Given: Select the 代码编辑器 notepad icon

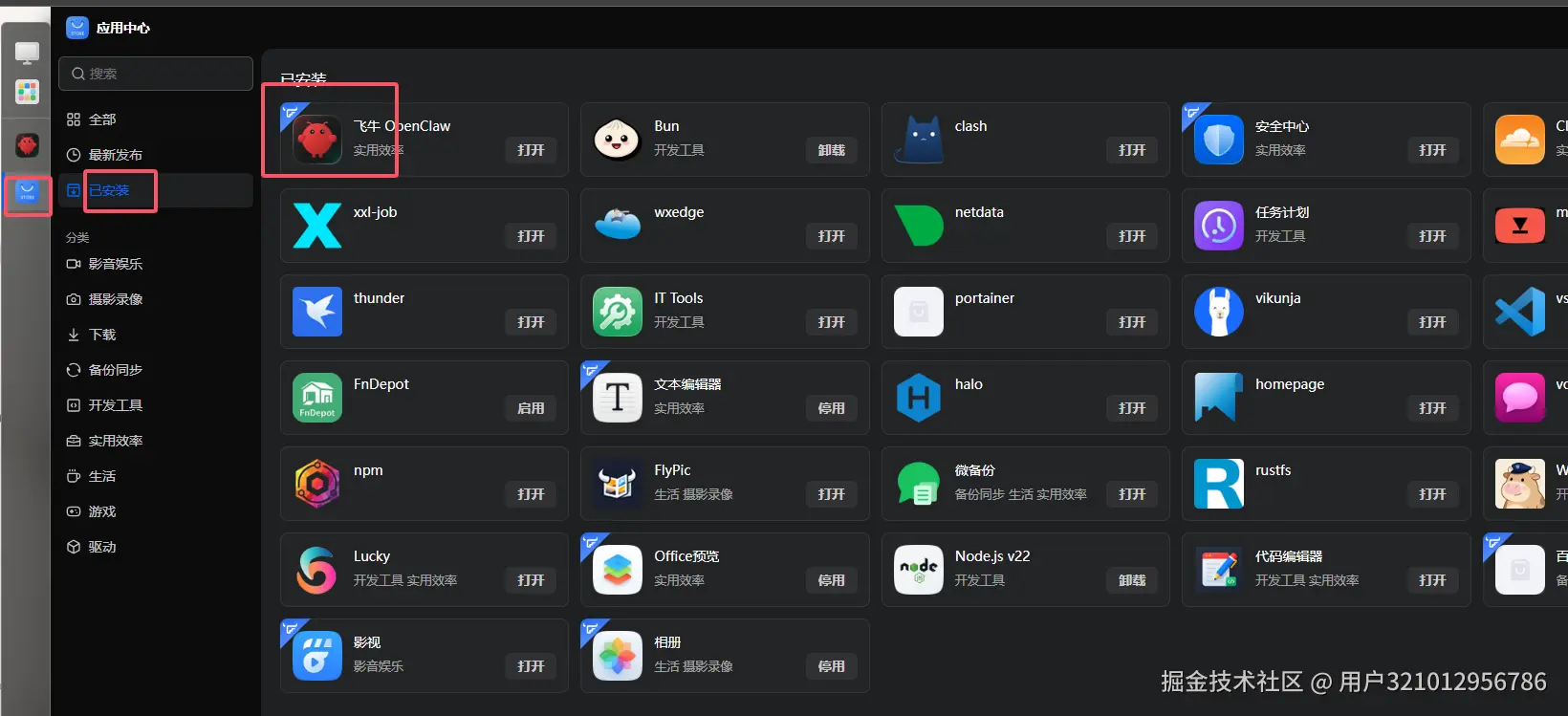Looking at the screenshot, I should coord(1219,570).
